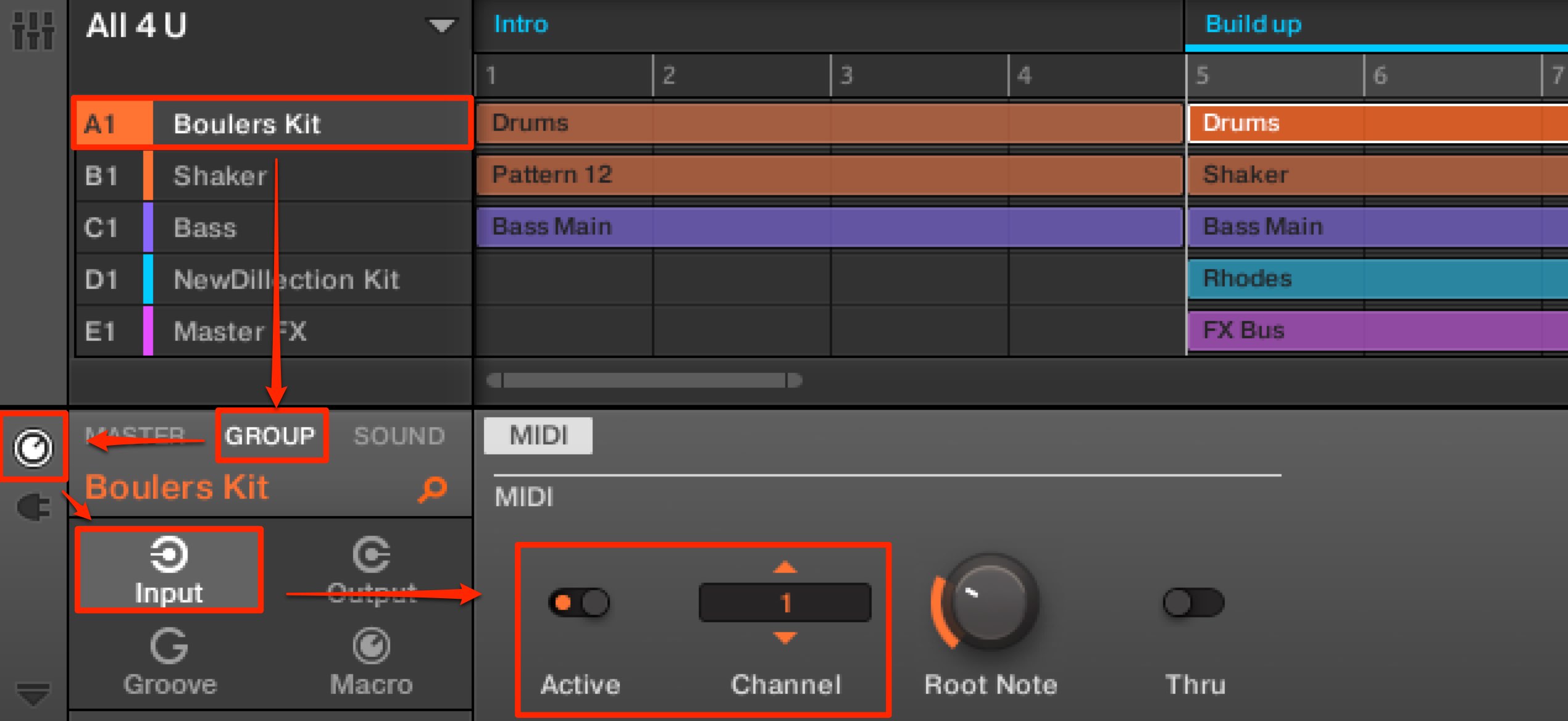Select Drums pattern in Intro scene

829,123
